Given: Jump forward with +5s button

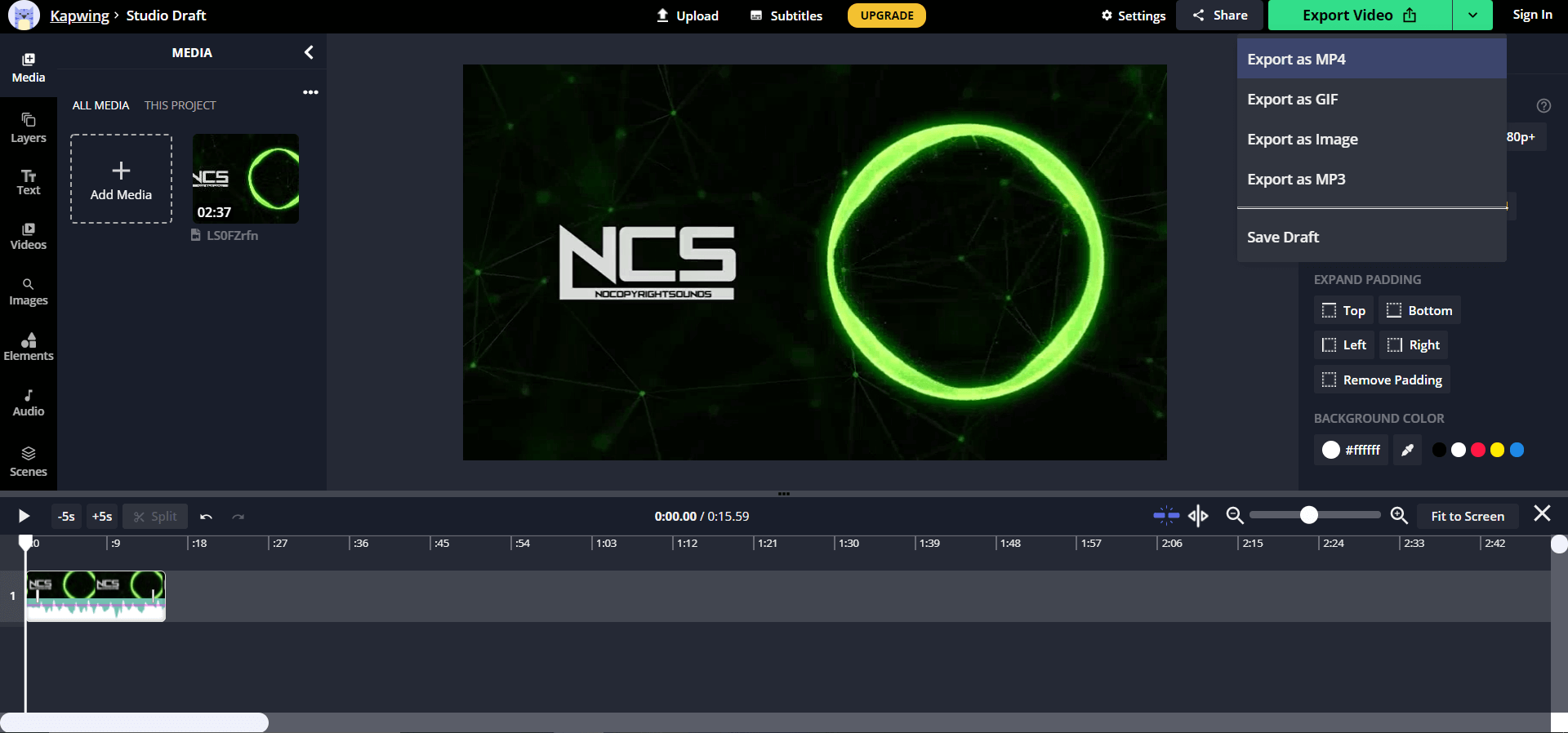Looking at the screenshot, I should [x=102, y=516].
